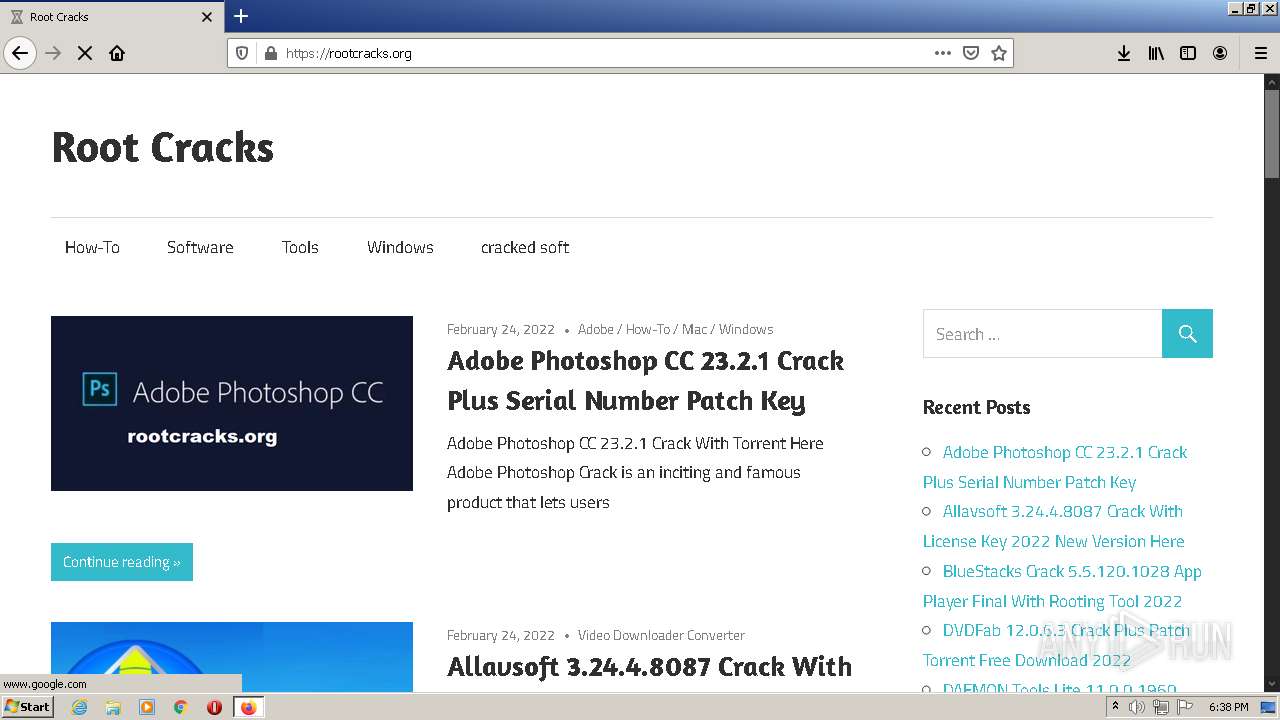Click the Adobe category link

(596, 329)
